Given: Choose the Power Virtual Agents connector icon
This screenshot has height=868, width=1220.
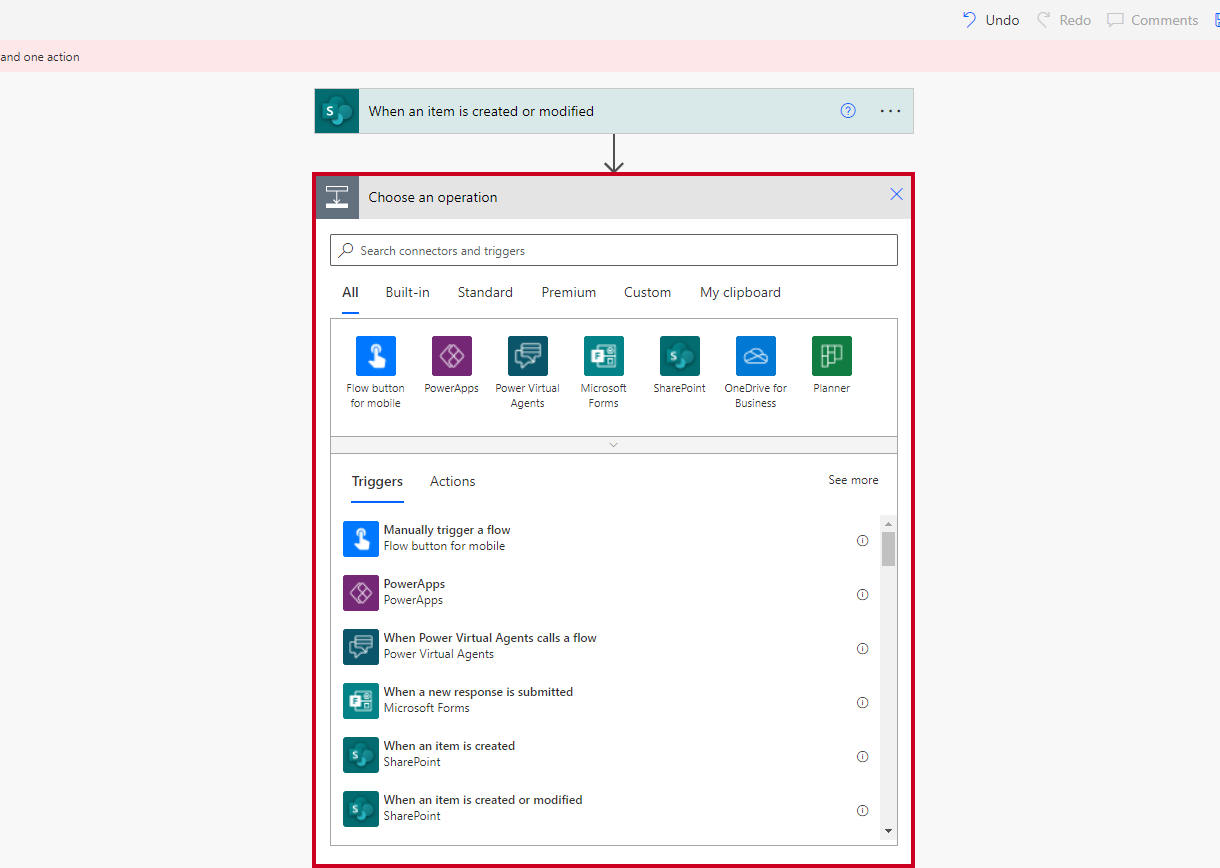Looking at the screenshot, I should click(x=528, y=356).
